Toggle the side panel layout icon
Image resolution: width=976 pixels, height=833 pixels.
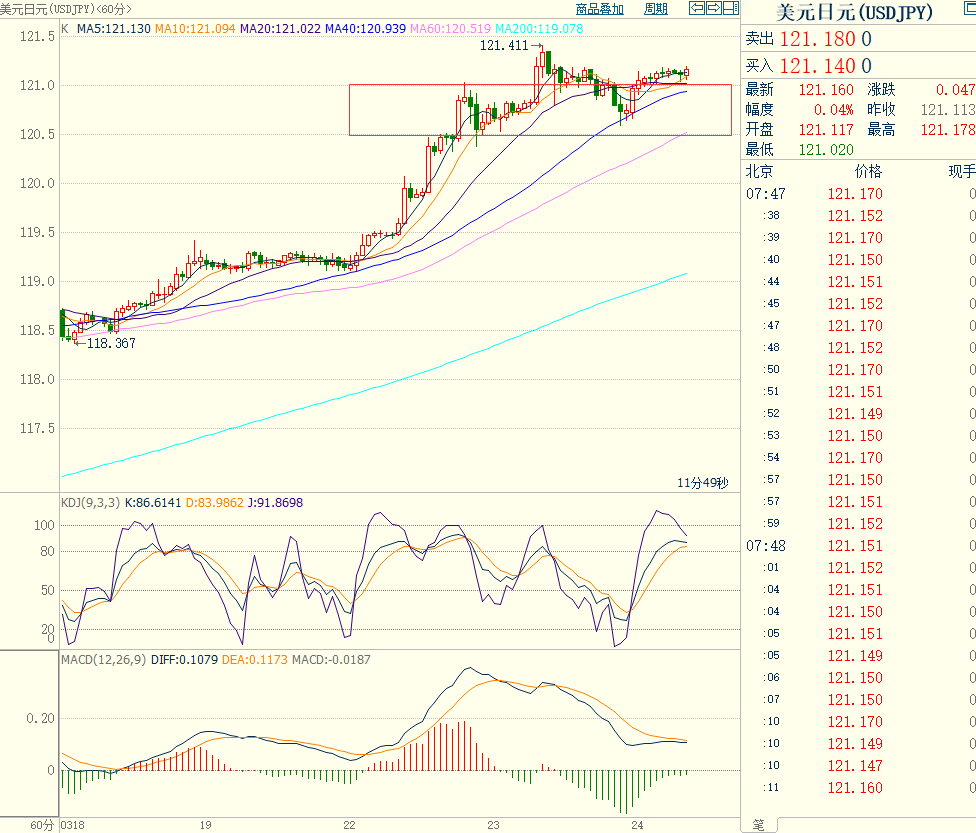[731, 8]
